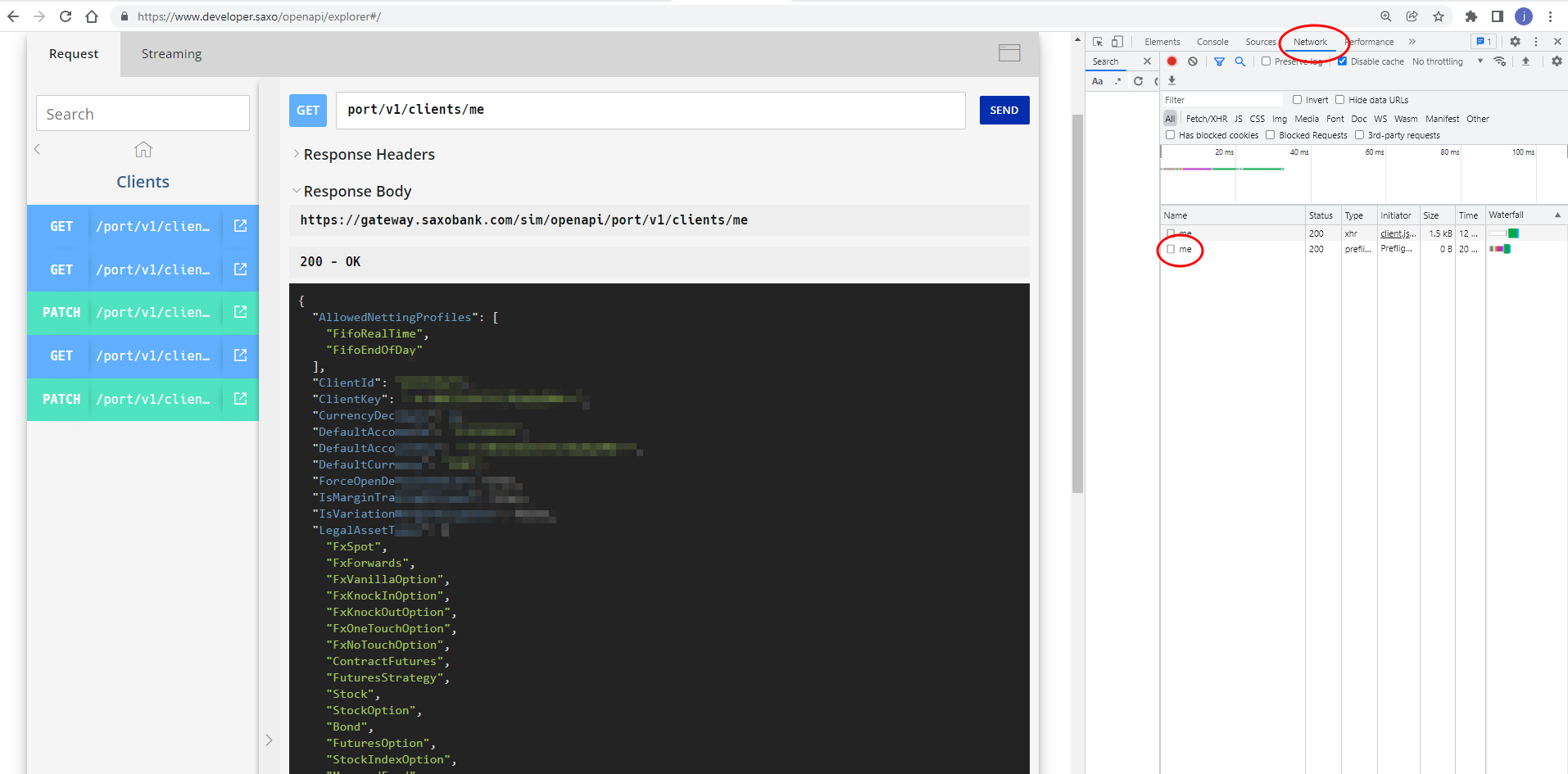This screenshot has width=1568, height=774.
Task: Focus the network Filter input
Action: pyautogui.click(x=1222, y=100)
